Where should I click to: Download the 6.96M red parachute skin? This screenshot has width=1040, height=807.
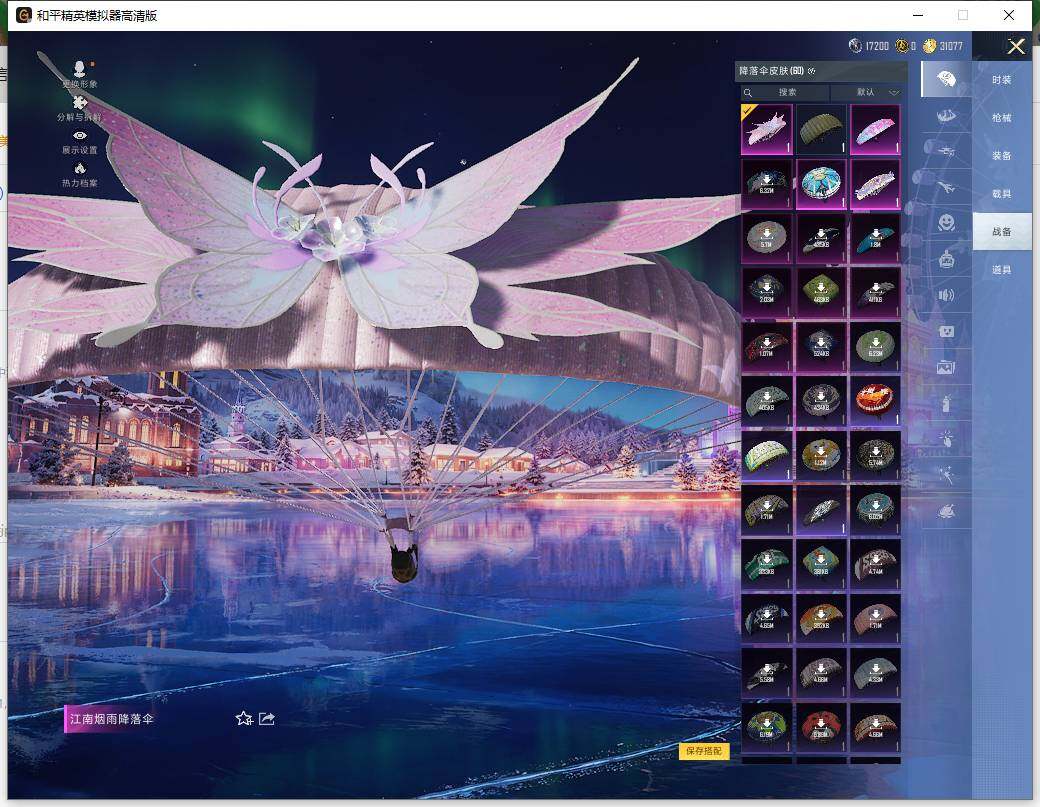(820, 727)
